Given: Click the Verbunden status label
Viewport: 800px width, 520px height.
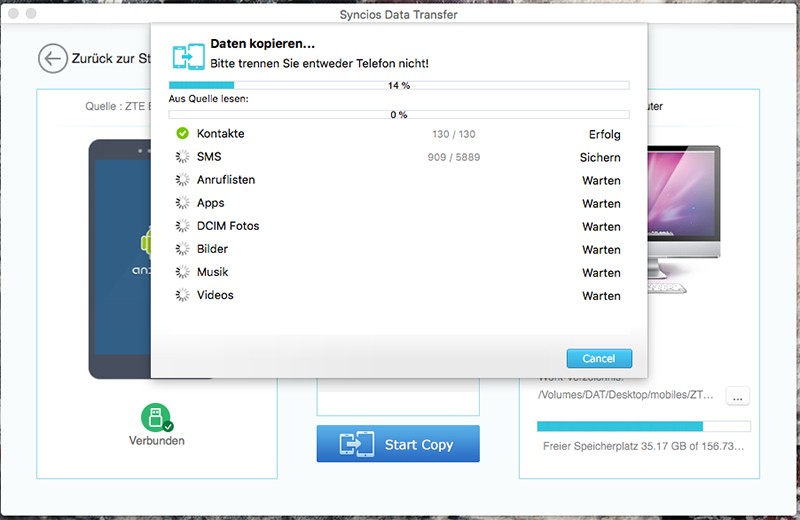Looking at the screenshot, I should point(157,440).
